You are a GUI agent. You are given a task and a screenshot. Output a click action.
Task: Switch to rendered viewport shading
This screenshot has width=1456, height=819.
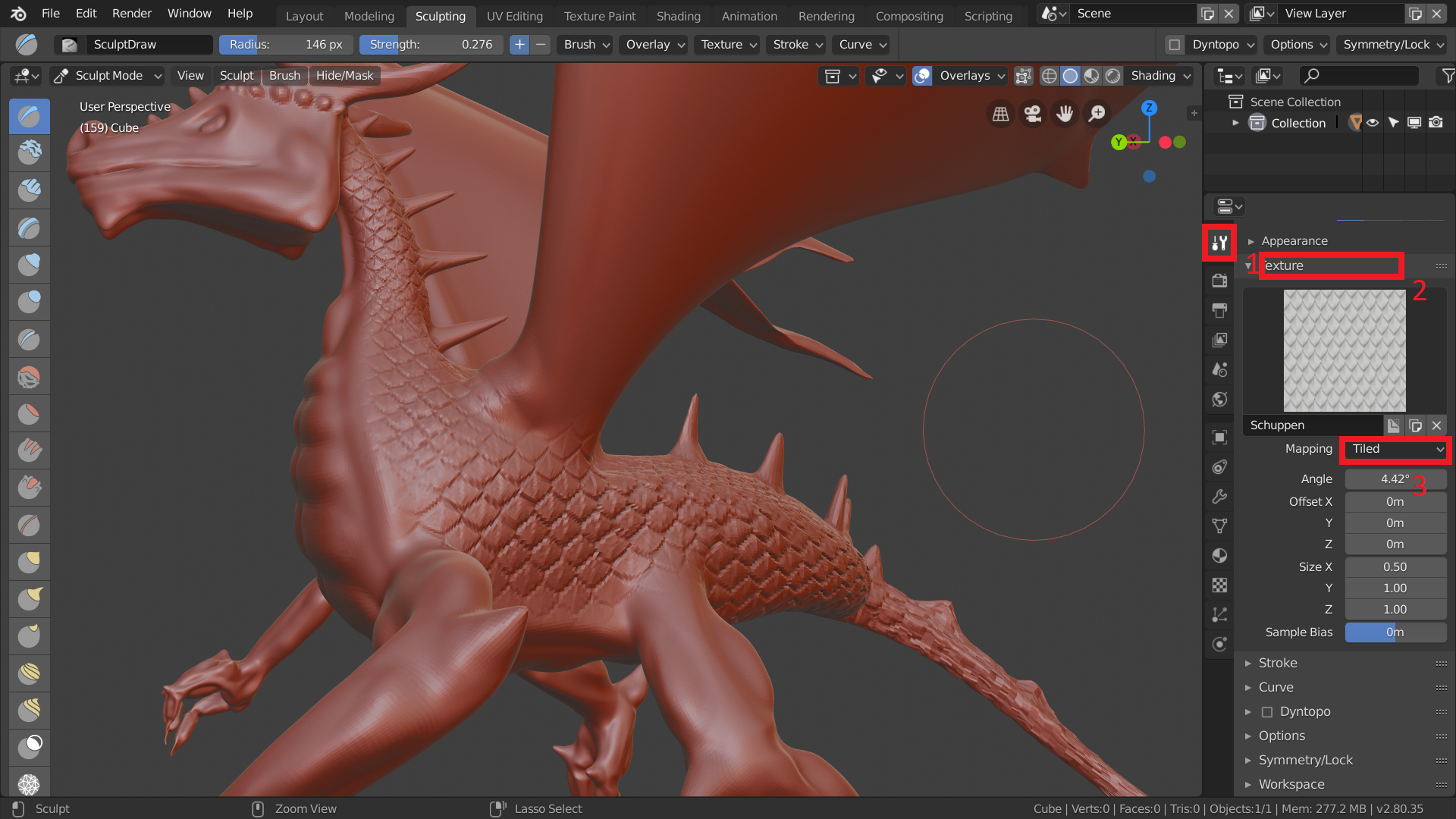[x=1112, y=76]
